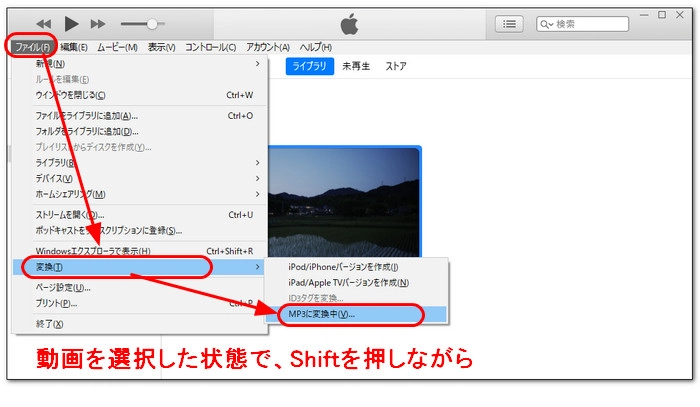Choose プリント(P)... menu item
700x407 pixels.
pyautogui.click(x=141, y=303)
